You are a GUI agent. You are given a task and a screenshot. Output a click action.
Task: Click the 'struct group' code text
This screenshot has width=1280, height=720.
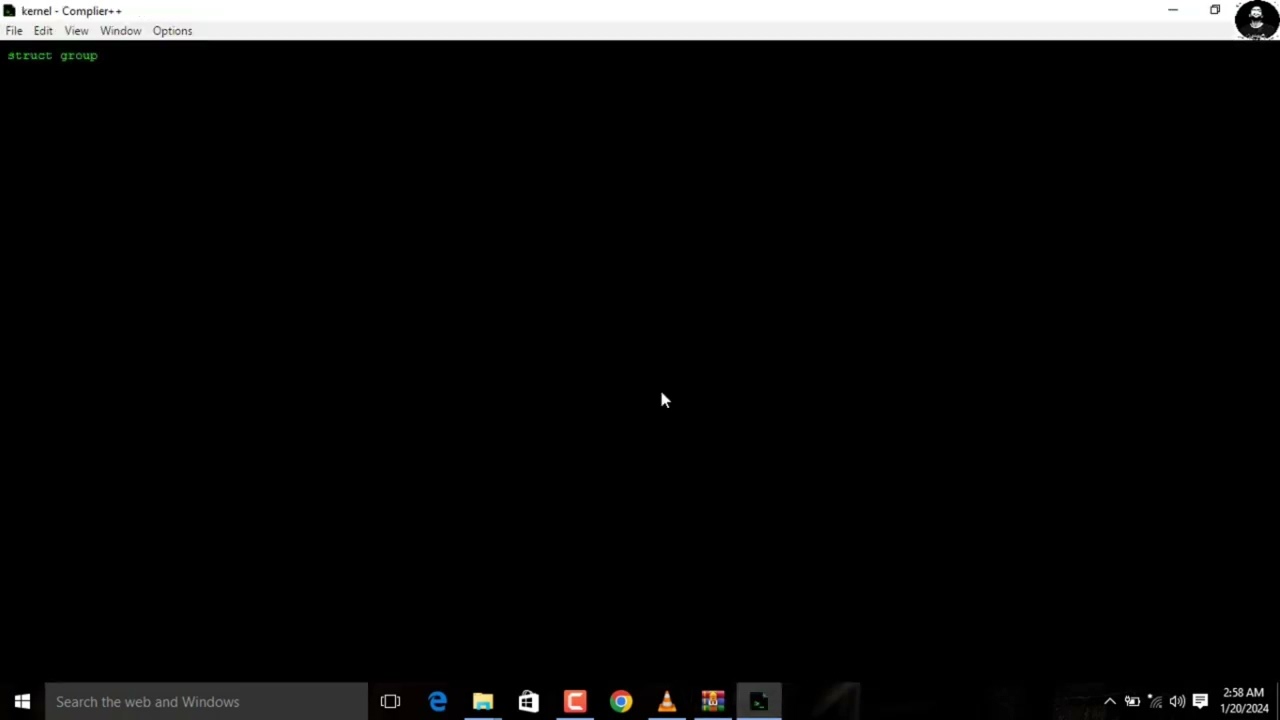pos(52,56)
